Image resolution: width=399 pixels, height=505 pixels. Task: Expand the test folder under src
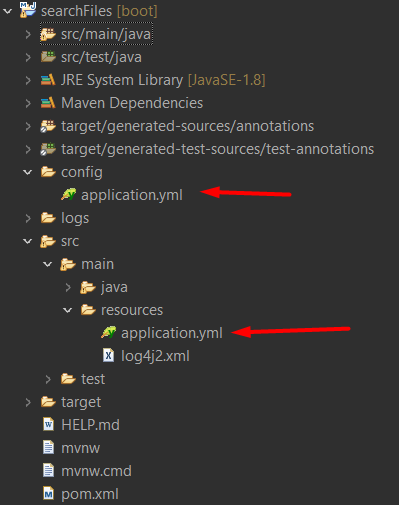tap(48, 379)
